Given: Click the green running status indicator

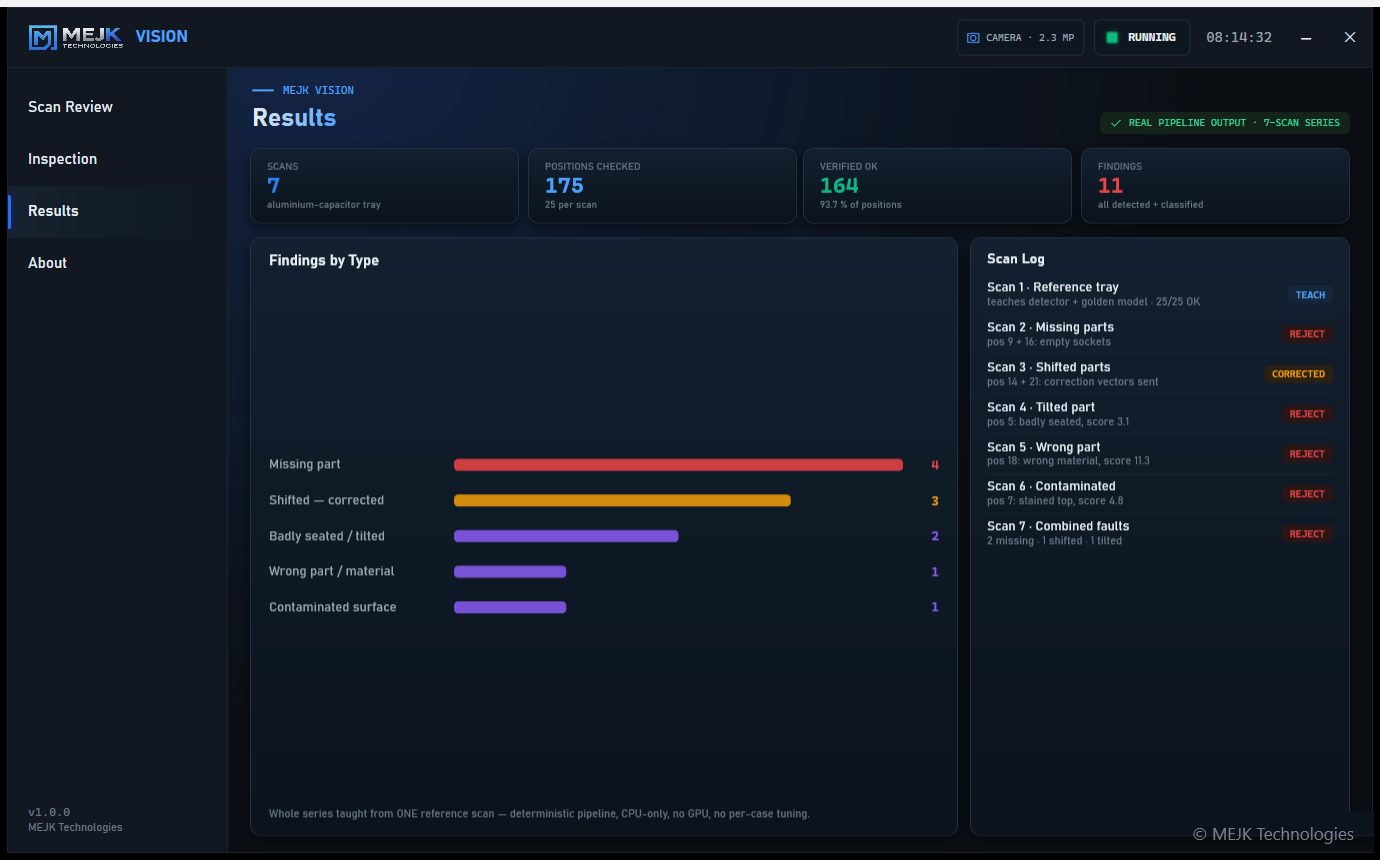Looking at the screenshot, I should coord(1112,38).
